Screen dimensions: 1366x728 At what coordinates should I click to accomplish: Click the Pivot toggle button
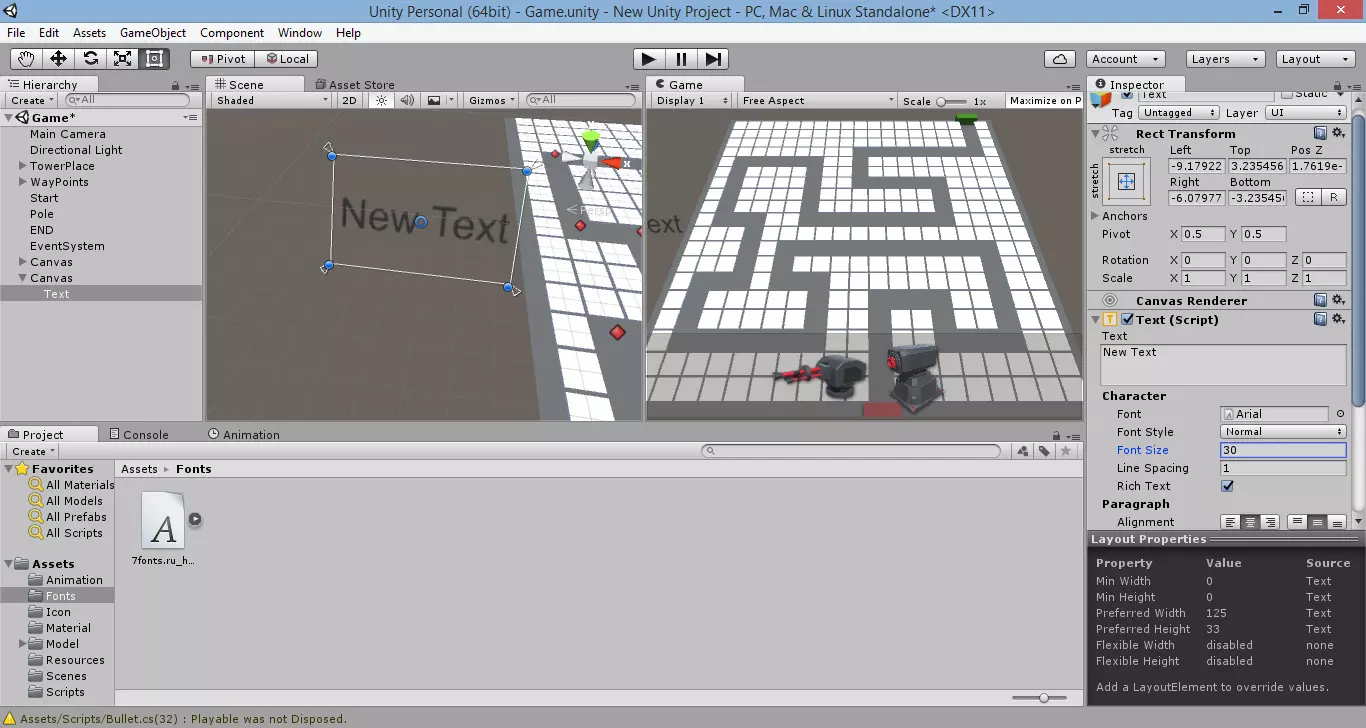[x=222, y=59]
